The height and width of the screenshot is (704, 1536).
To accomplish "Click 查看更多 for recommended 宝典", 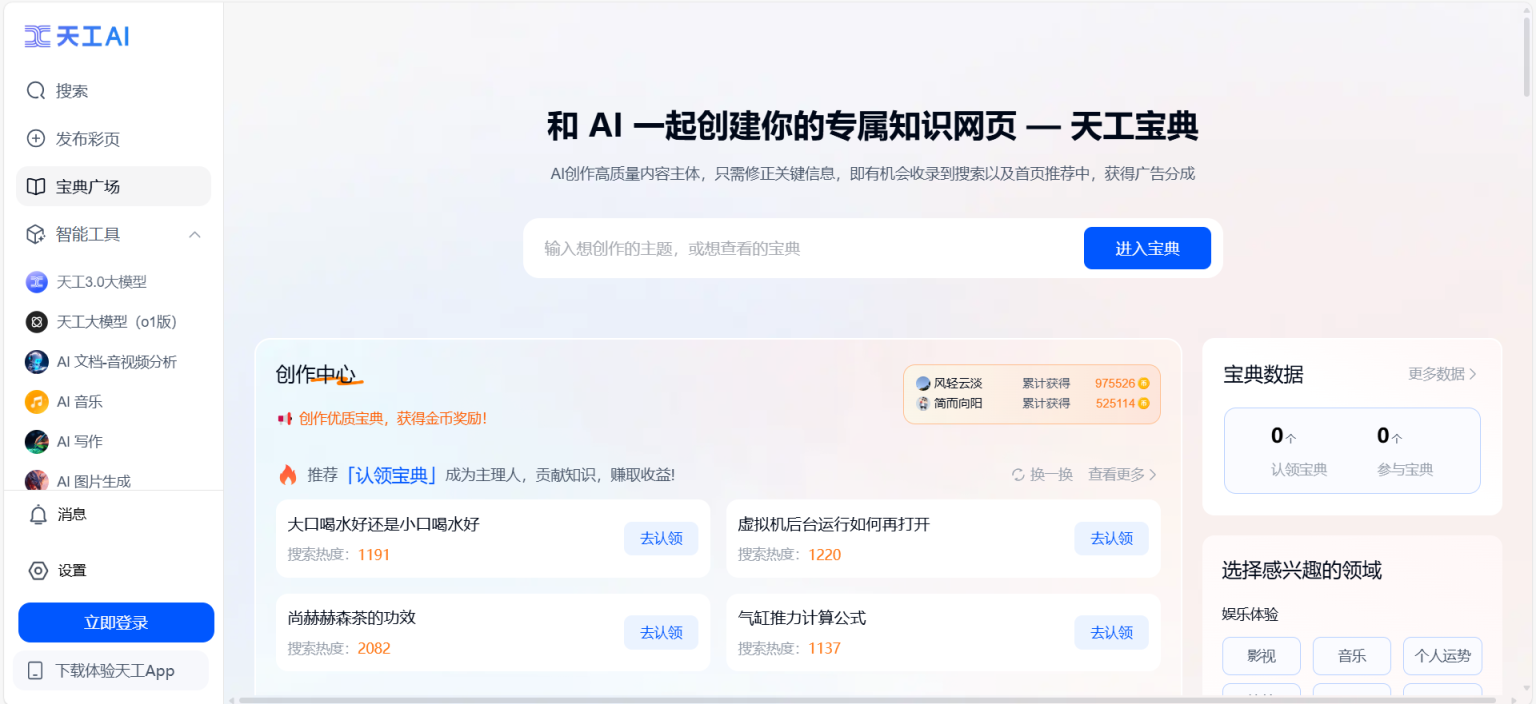I will (x=1122, y=475).
